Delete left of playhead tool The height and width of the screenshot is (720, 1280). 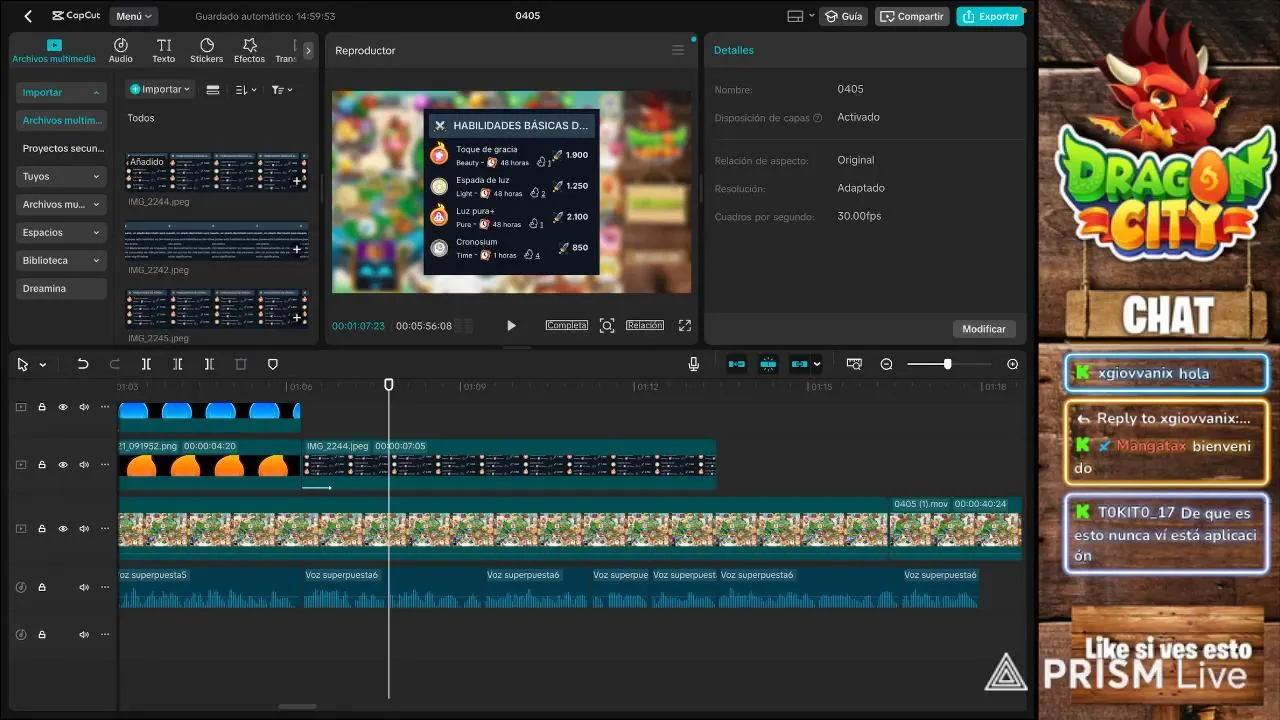tap(178, 364)
